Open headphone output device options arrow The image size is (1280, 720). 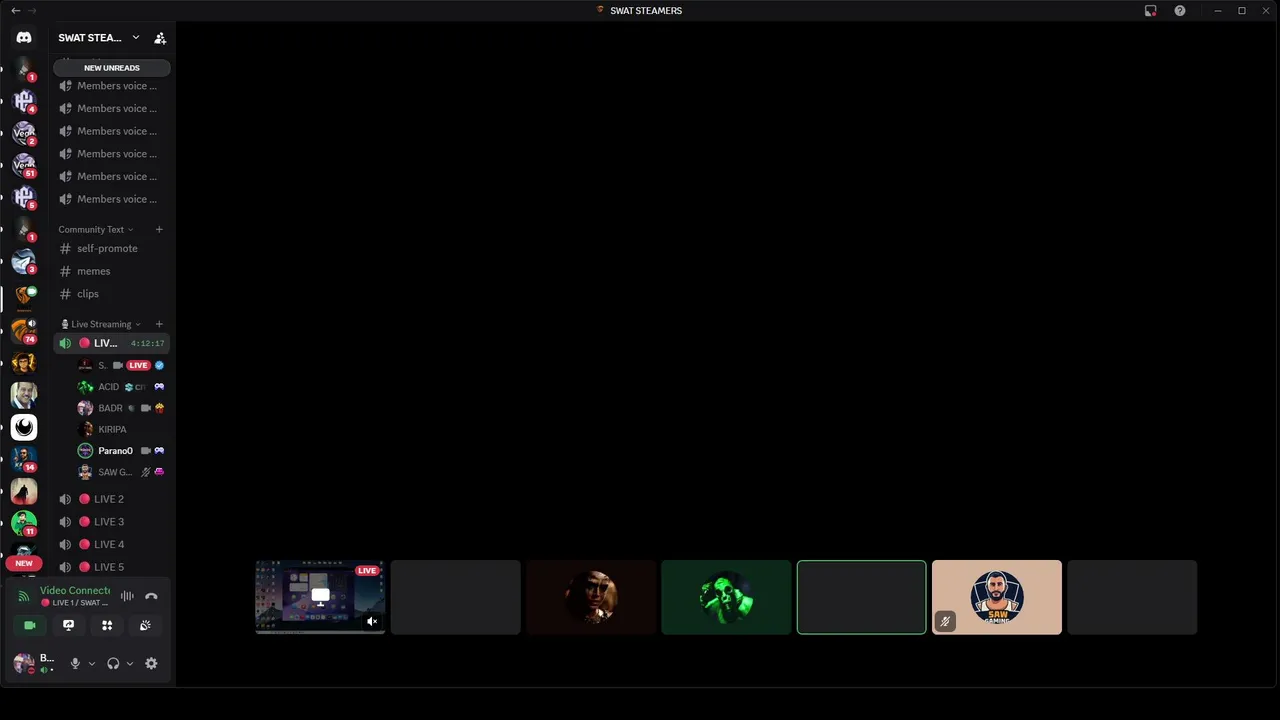[130, 663]
